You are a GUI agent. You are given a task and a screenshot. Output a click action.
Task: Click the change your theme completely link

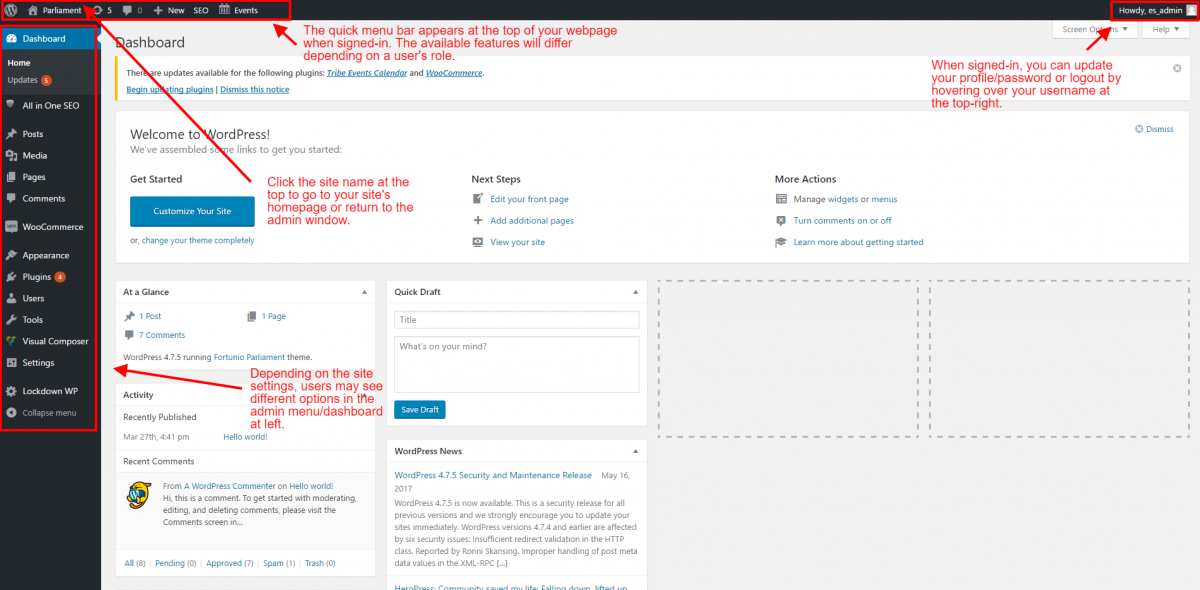click(x=198, y=240)
